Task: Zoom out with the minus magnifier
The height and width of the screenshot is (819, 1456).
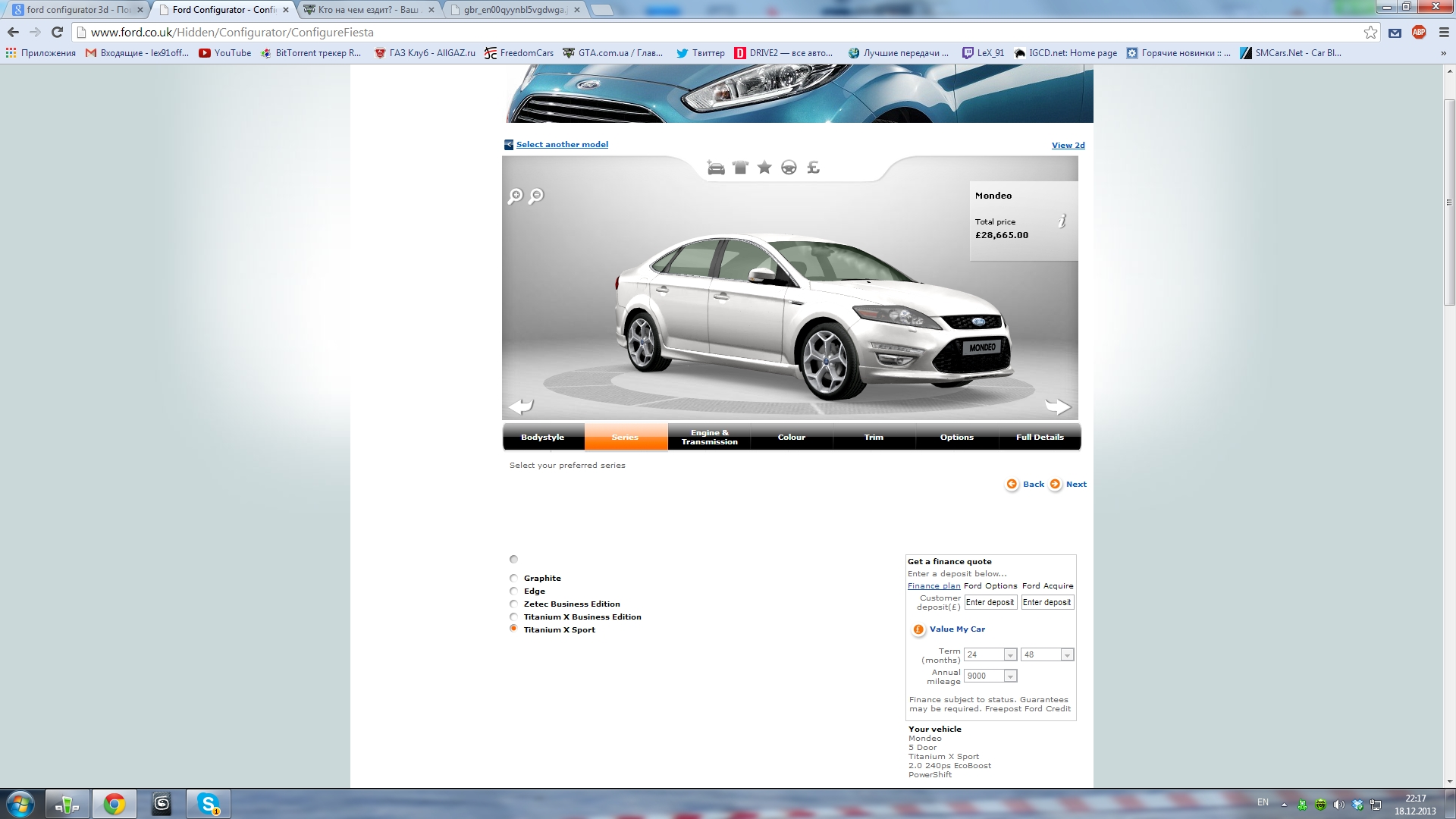Action: tap(535, 196)
